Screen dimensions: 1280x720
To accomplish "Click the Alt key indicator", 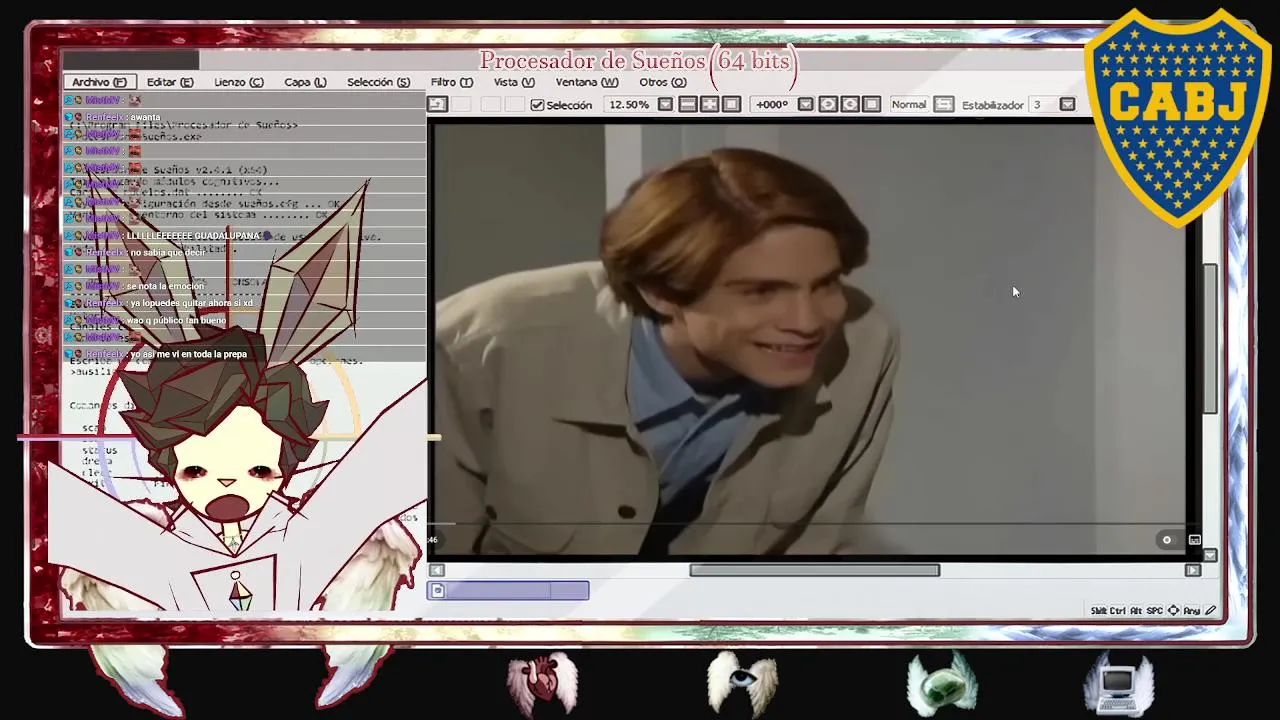I will click(1136, 611).
